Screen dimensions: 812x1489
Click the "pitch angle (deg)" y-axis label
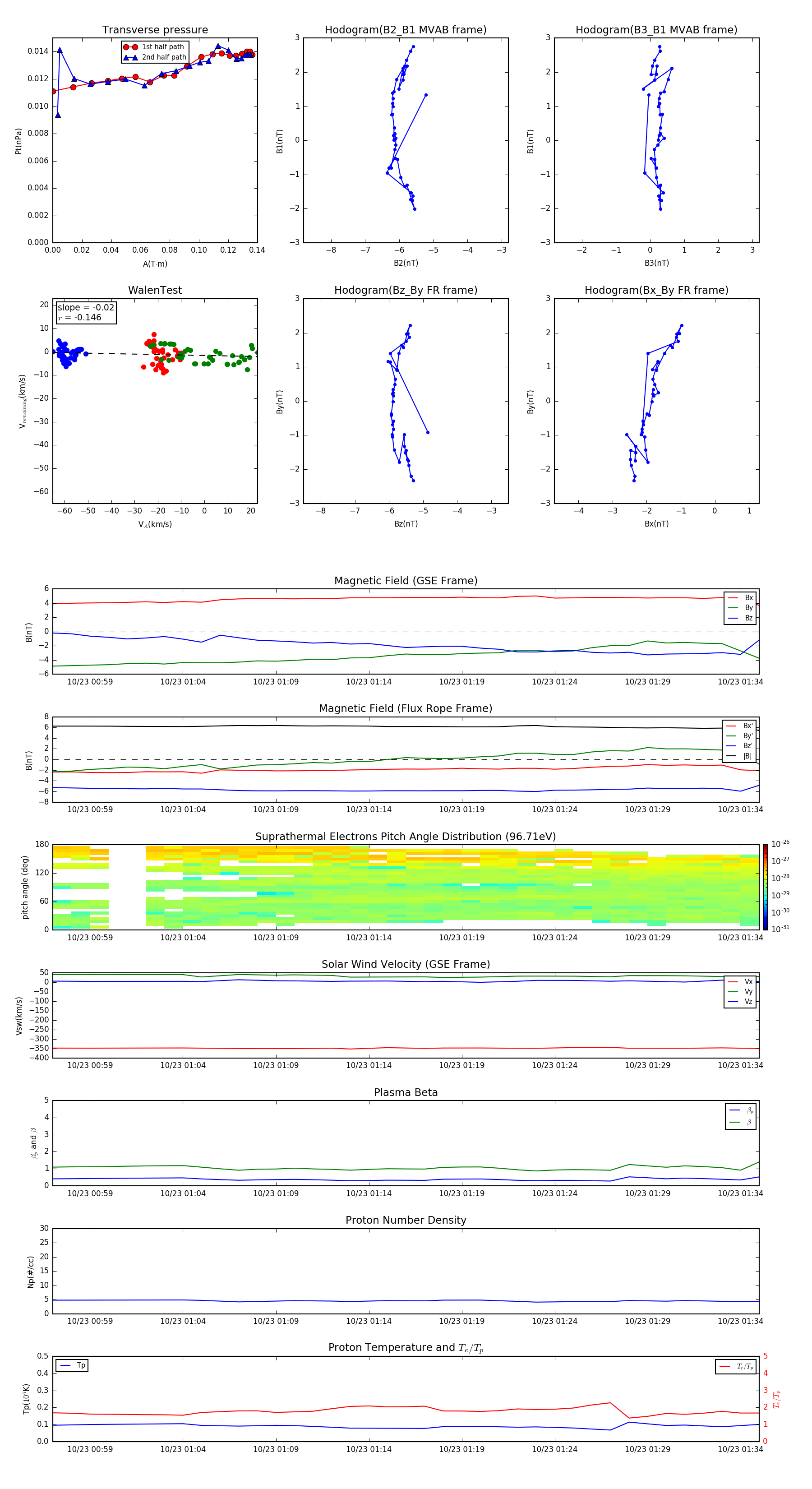pos(25,887)
